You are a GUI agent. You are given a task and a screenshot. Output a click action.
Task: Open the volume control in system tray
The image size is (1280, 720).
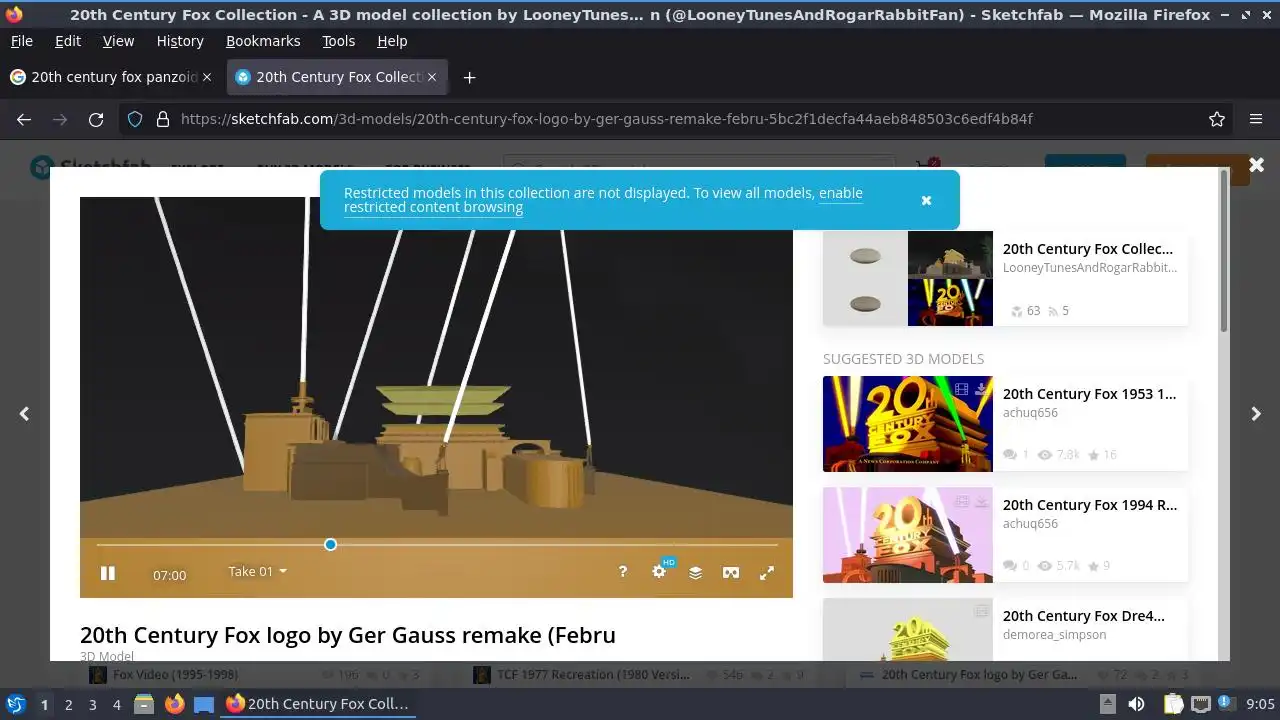[1136, 704]
